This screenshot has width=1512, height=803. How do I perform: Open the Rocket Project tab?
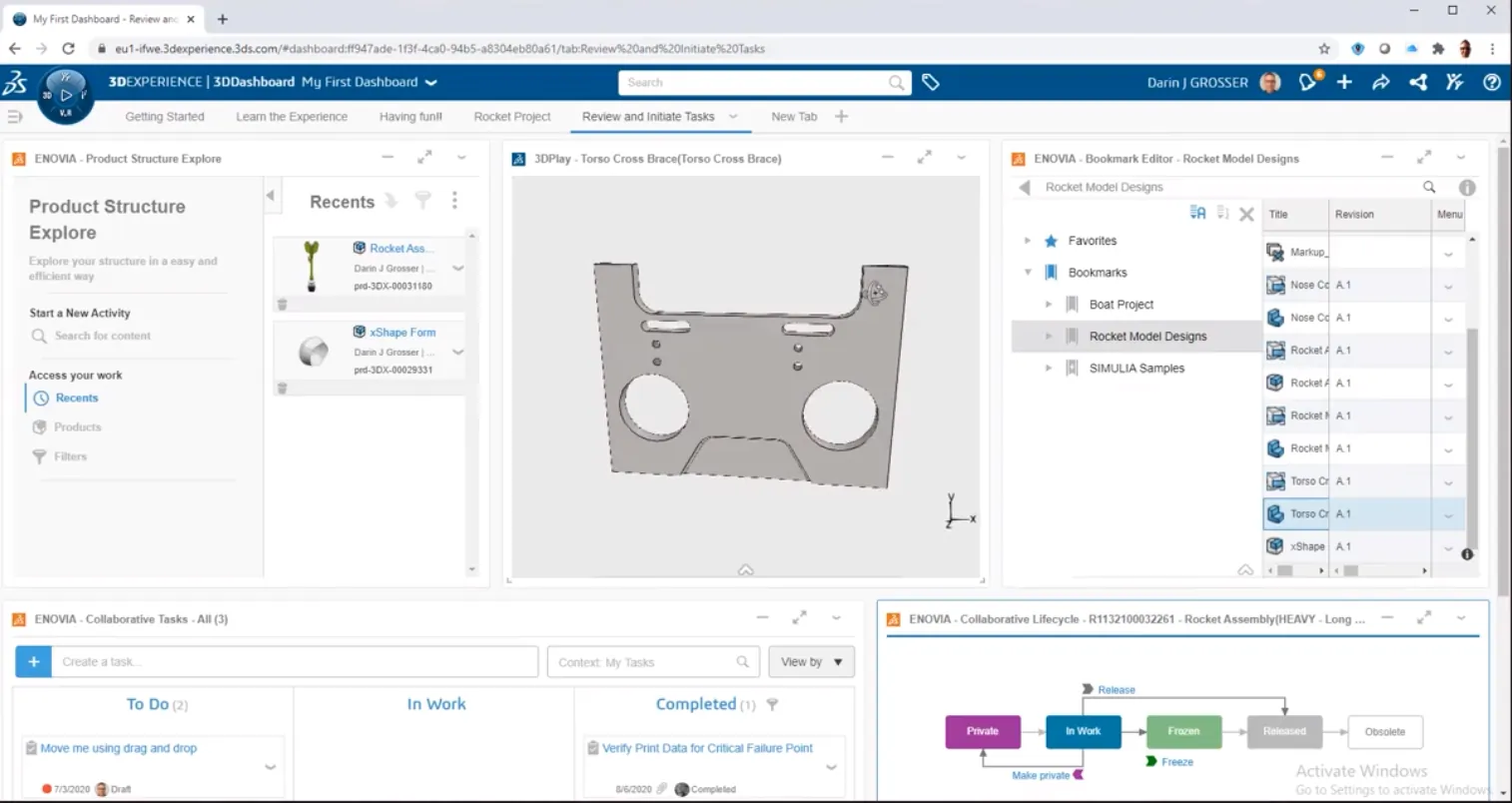[x=512, y=117]
